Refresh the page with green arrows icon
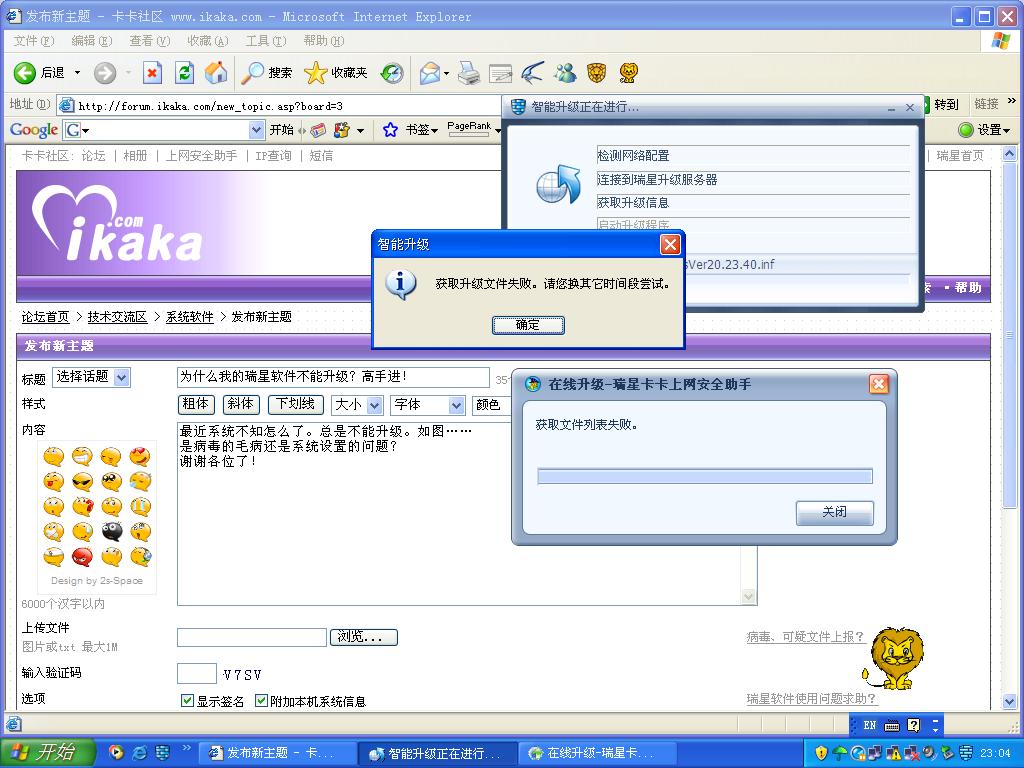This screenshot has height=768, width=1024. pyautogui.click(x=185, y=72)
